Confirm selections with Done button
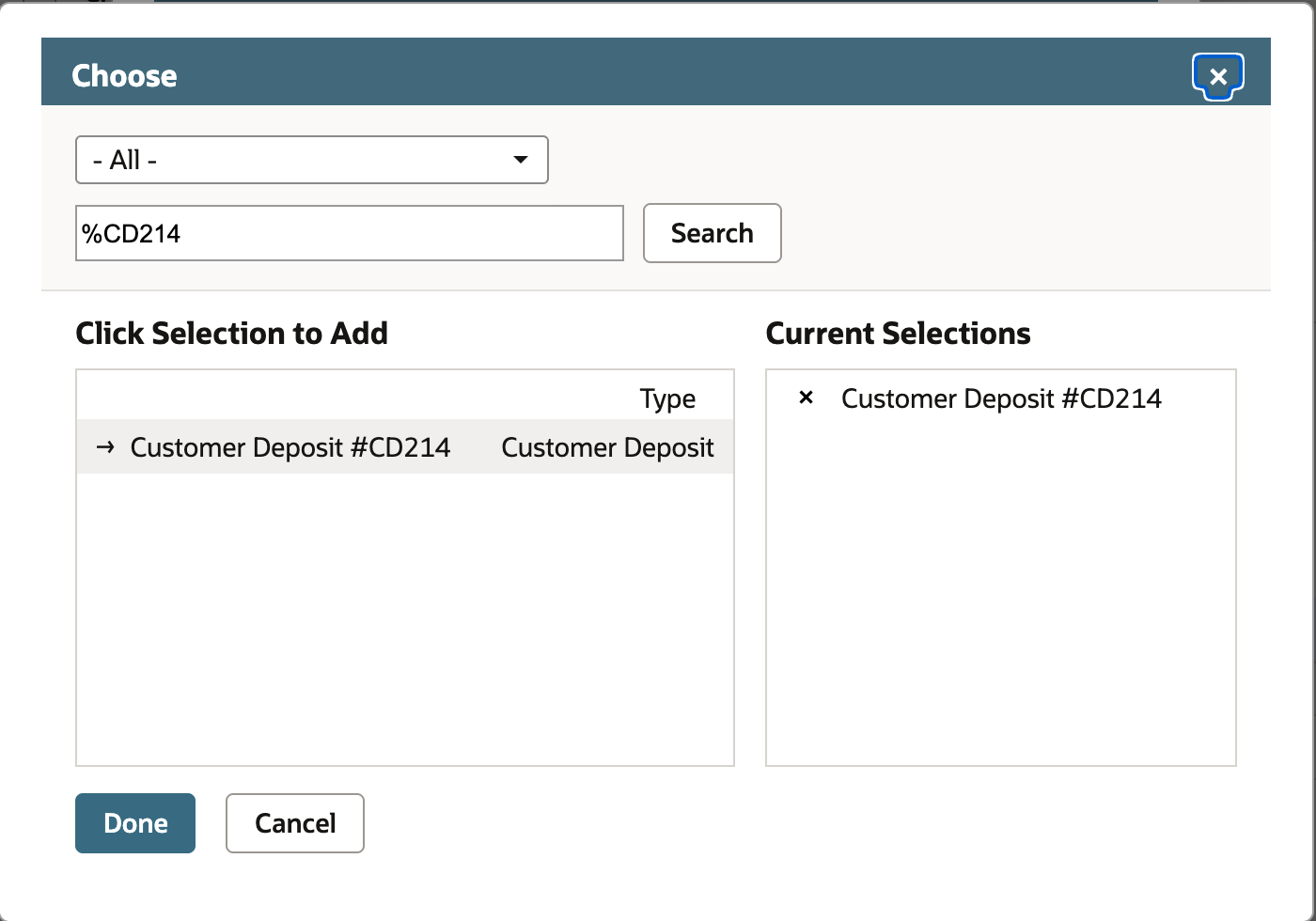This screenshot has height=921, width=1316. pos(135,823)
